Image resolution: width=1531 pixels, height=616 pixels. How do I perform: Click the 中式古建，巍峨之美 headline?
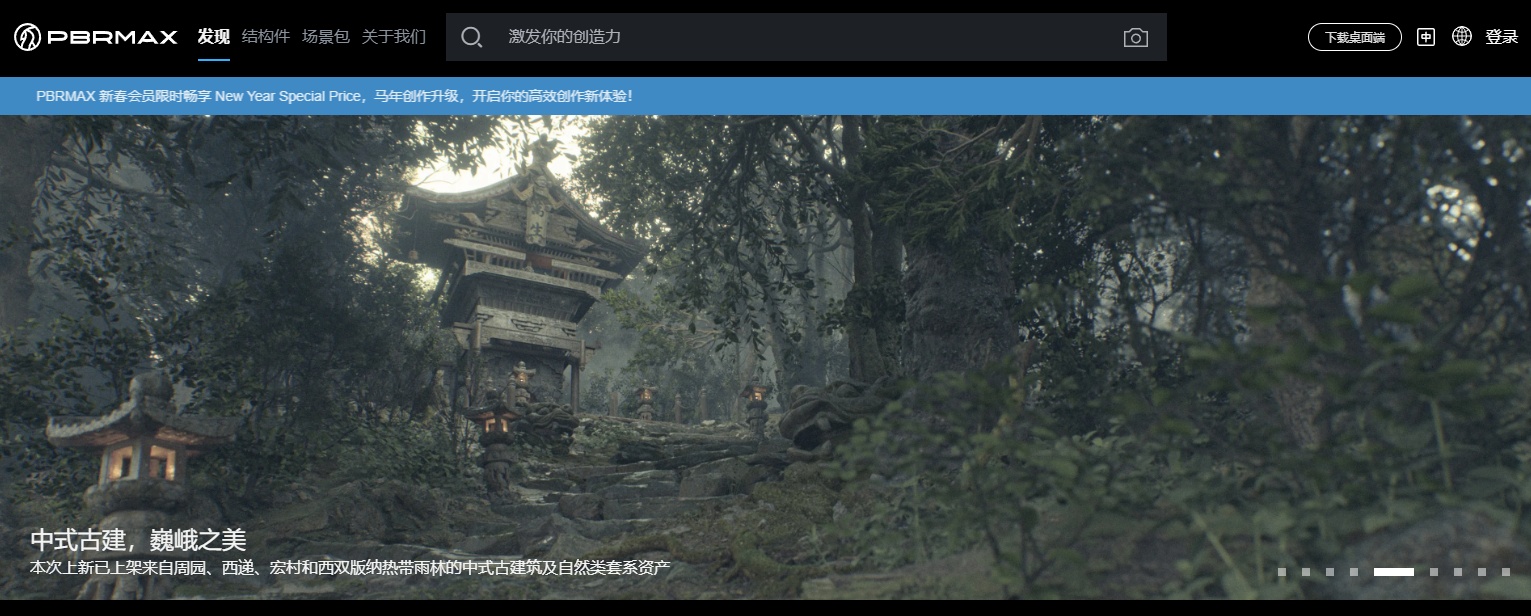[138, 540]
